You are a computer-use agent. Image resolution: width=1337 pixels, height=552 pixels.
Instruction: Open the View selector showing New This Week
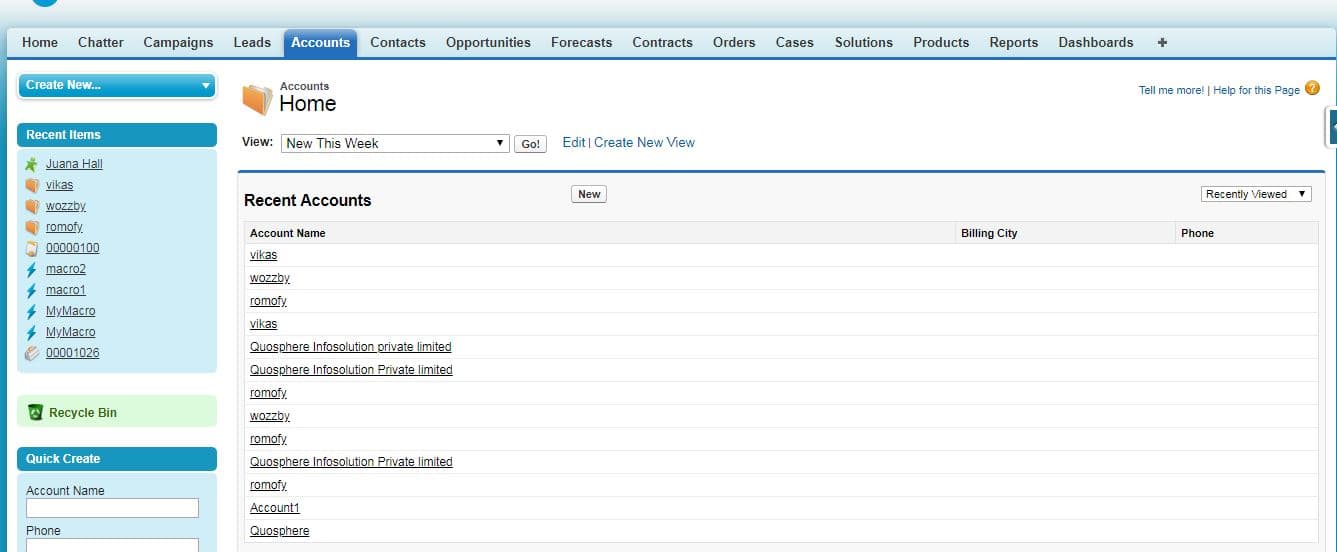click(x=395, y=143)
